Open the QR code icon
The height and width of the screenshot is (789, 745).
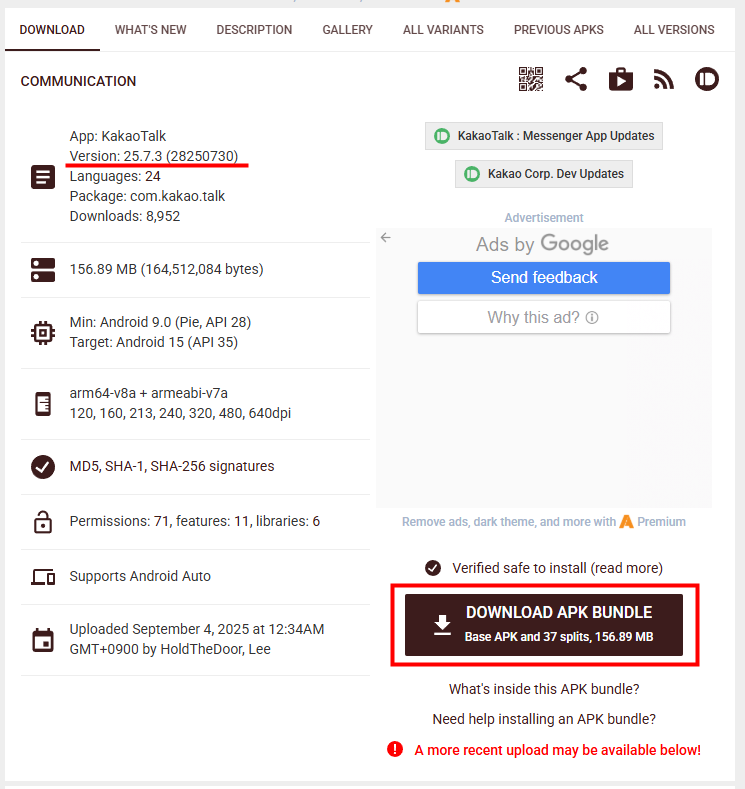(x=531, y=80)
